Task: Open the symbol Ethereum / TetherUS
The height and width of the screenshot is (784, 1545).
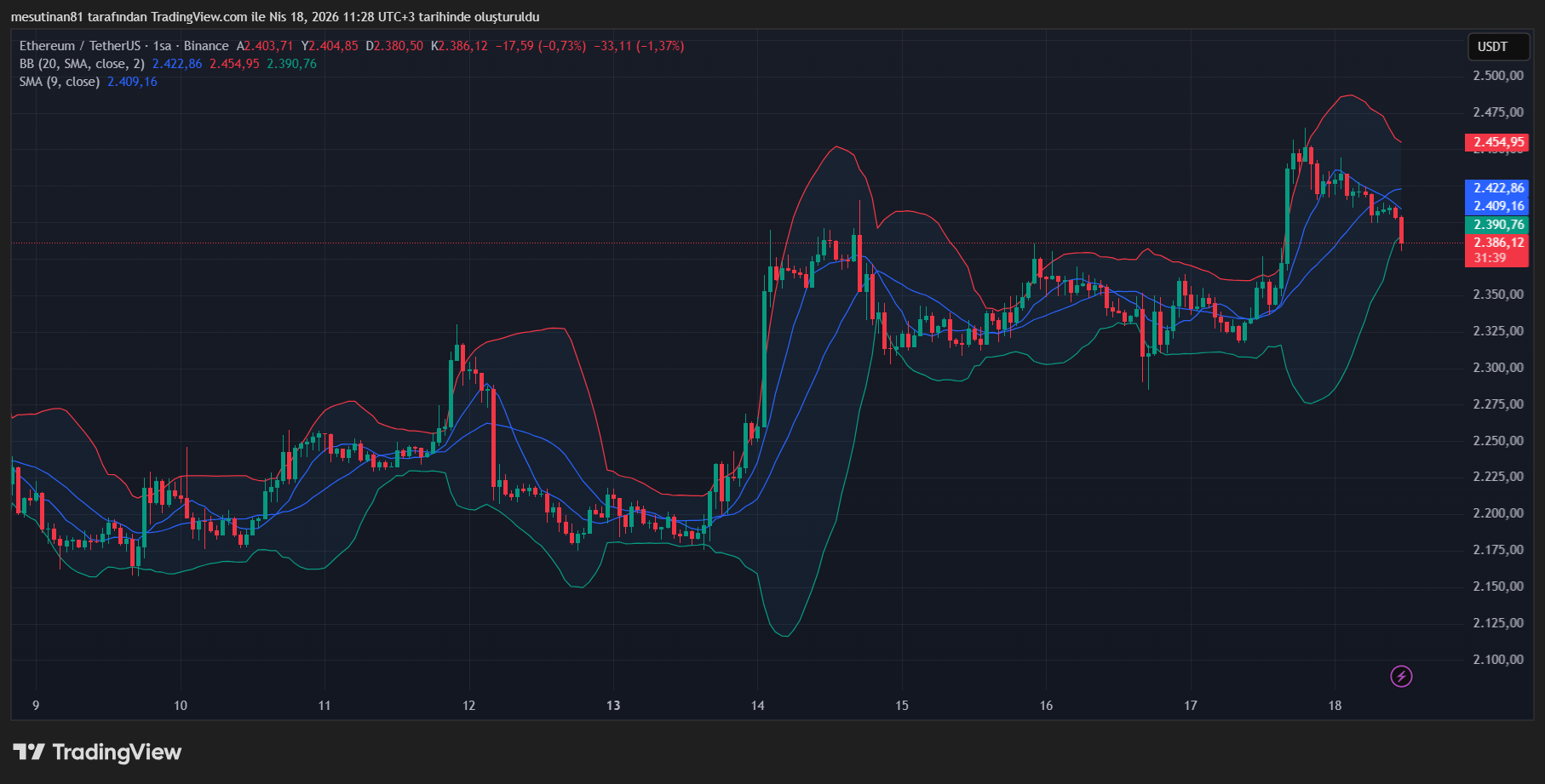Action: pyautogui.click(x=81, y=46)
